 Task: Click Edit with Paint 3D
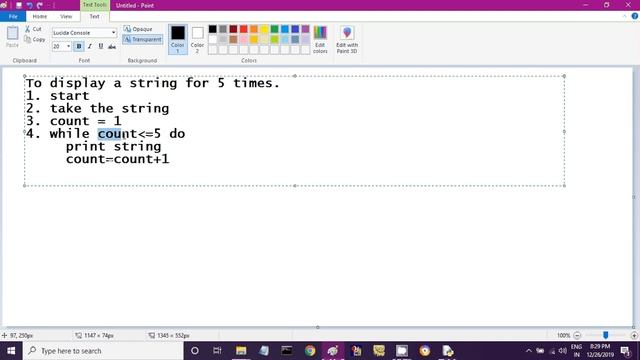click(x=347, y=39)
